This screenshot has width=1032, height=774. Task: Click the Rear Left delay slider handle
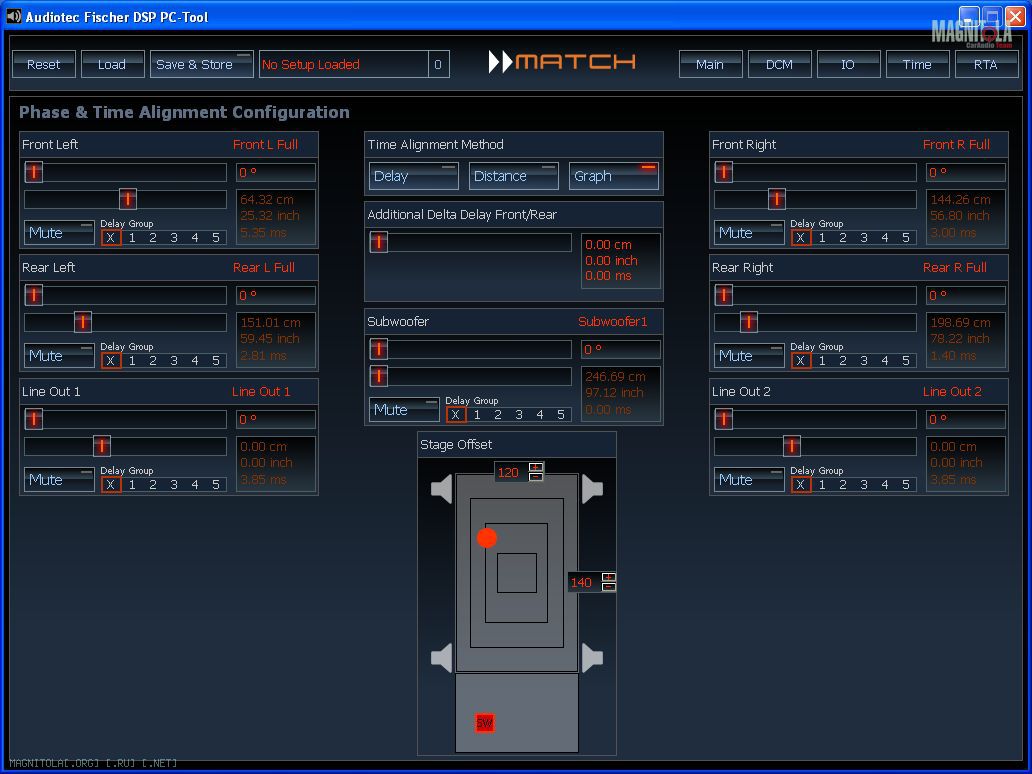click(82, 322)
